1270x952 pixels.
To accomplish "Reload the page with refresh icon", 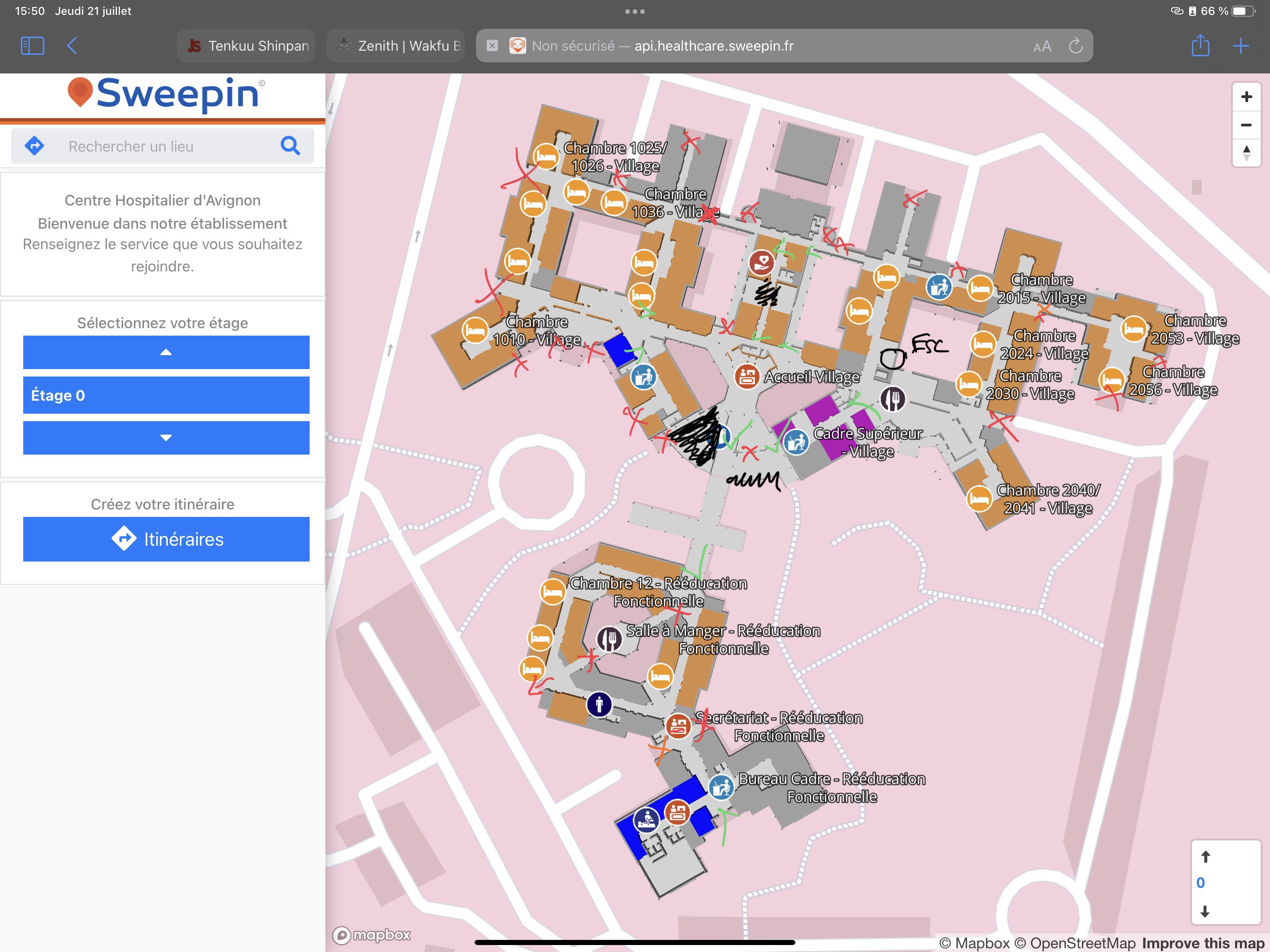I will pyautogui.click(x=1075, y=46).
